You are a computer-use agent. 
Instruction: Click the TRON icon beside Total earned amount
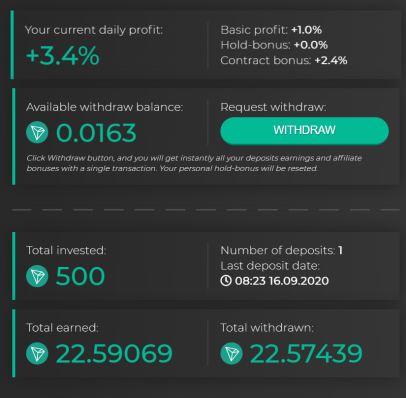coord(37,353)
